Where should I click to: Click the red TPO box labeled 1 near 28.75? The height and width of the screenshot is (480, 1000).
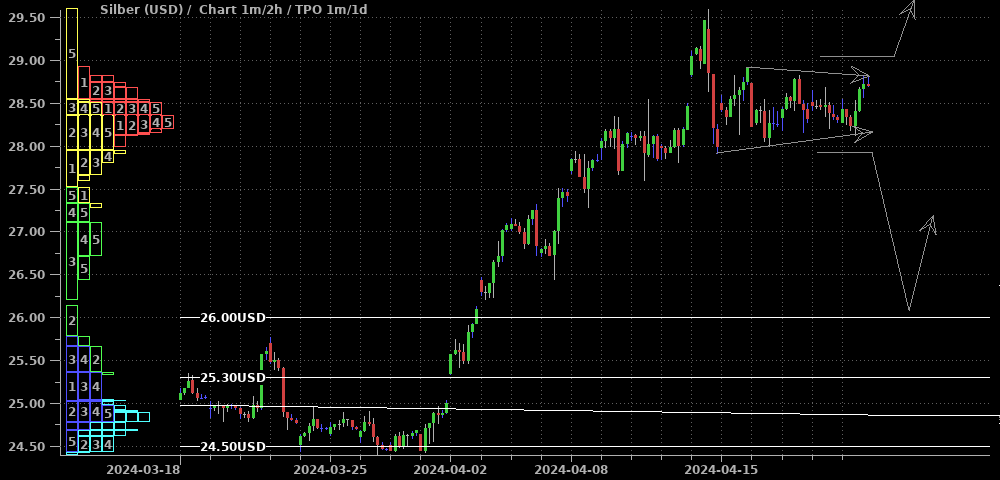coord(84,83)
